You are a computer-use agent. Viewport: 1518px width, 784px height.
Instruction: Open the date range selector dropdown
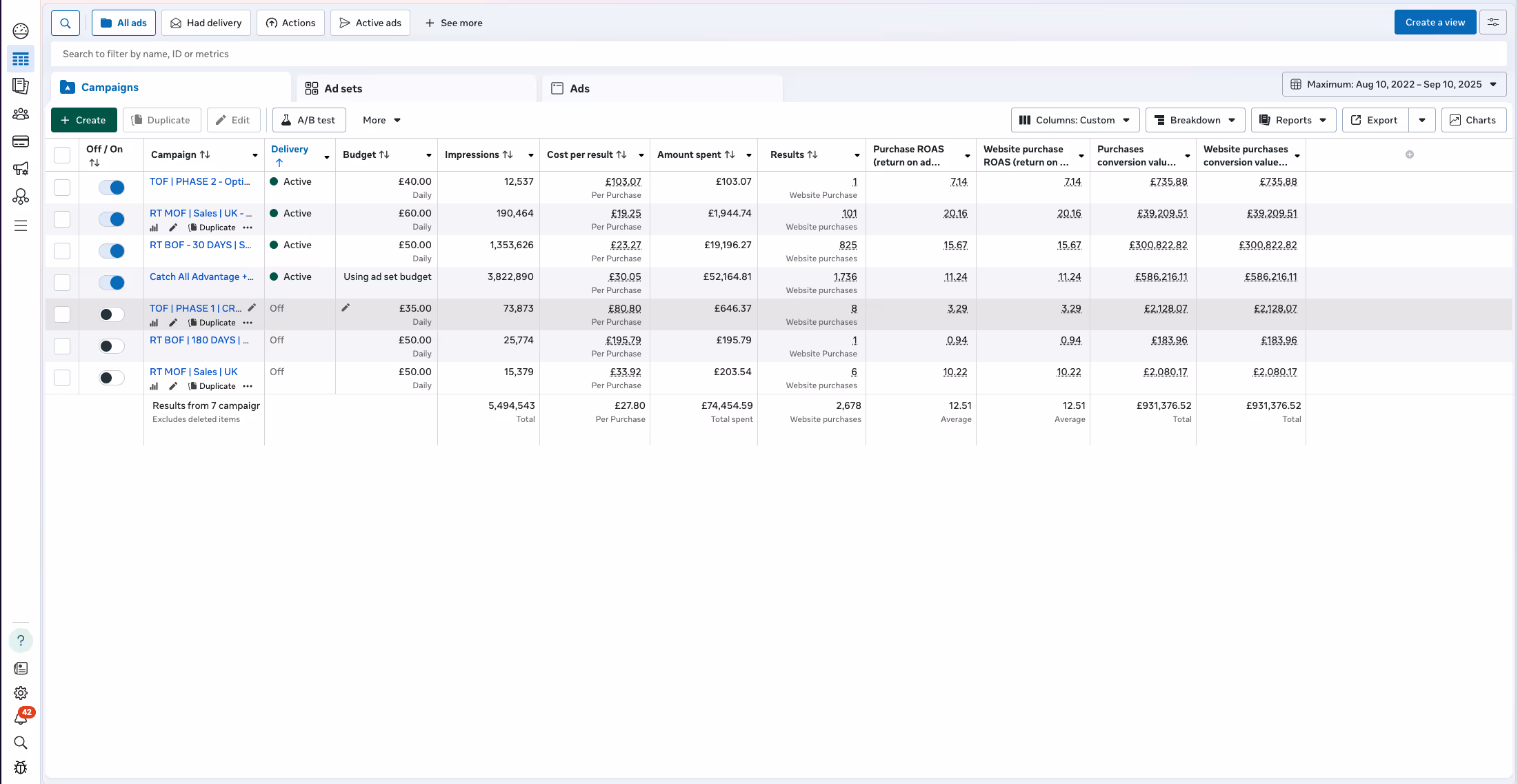[1394, 84]
